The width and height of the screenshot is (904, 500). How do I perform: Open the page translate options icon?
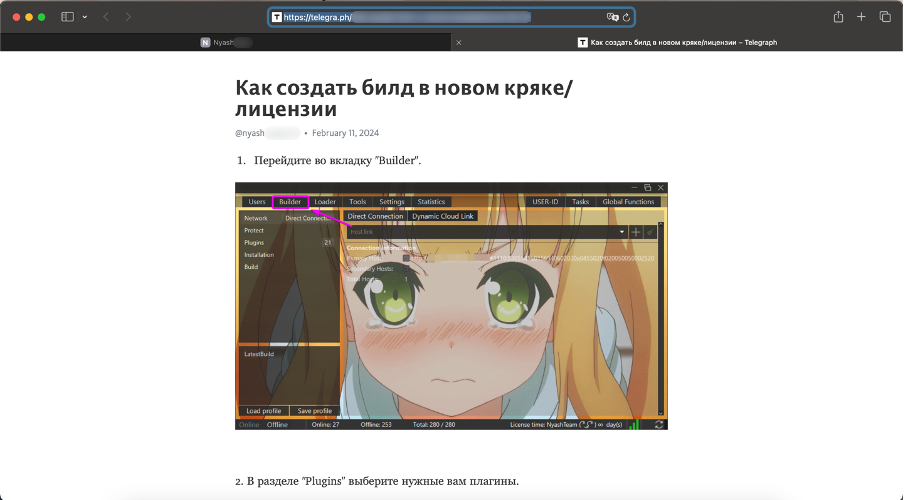point(612,17)
